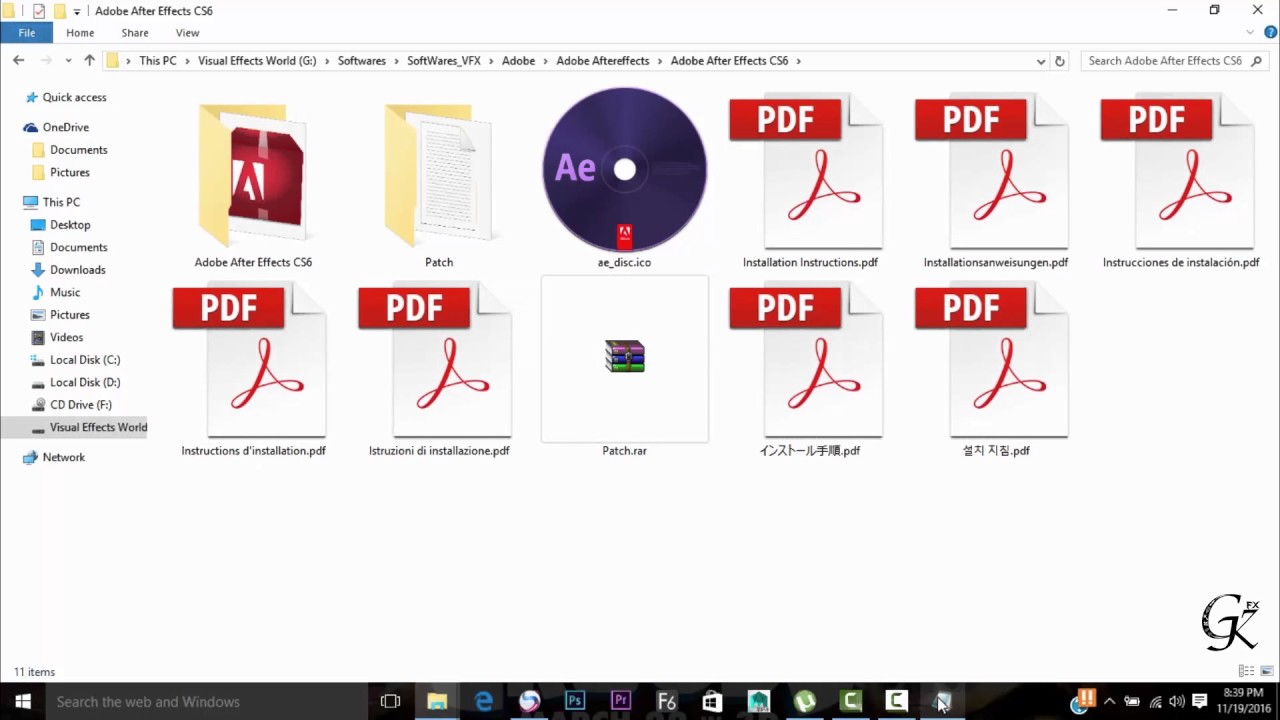Image resolution: width=1280 pixels, height=720 pixels.
Task: Open uTorrent from taskbar
Action: 805,702
